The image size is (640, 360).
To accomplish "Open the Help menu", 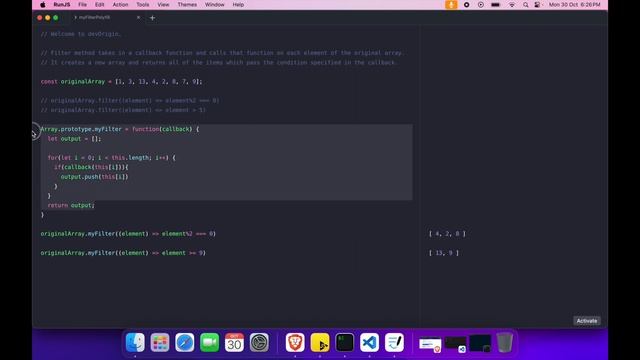I will click(x=238, y=5).
